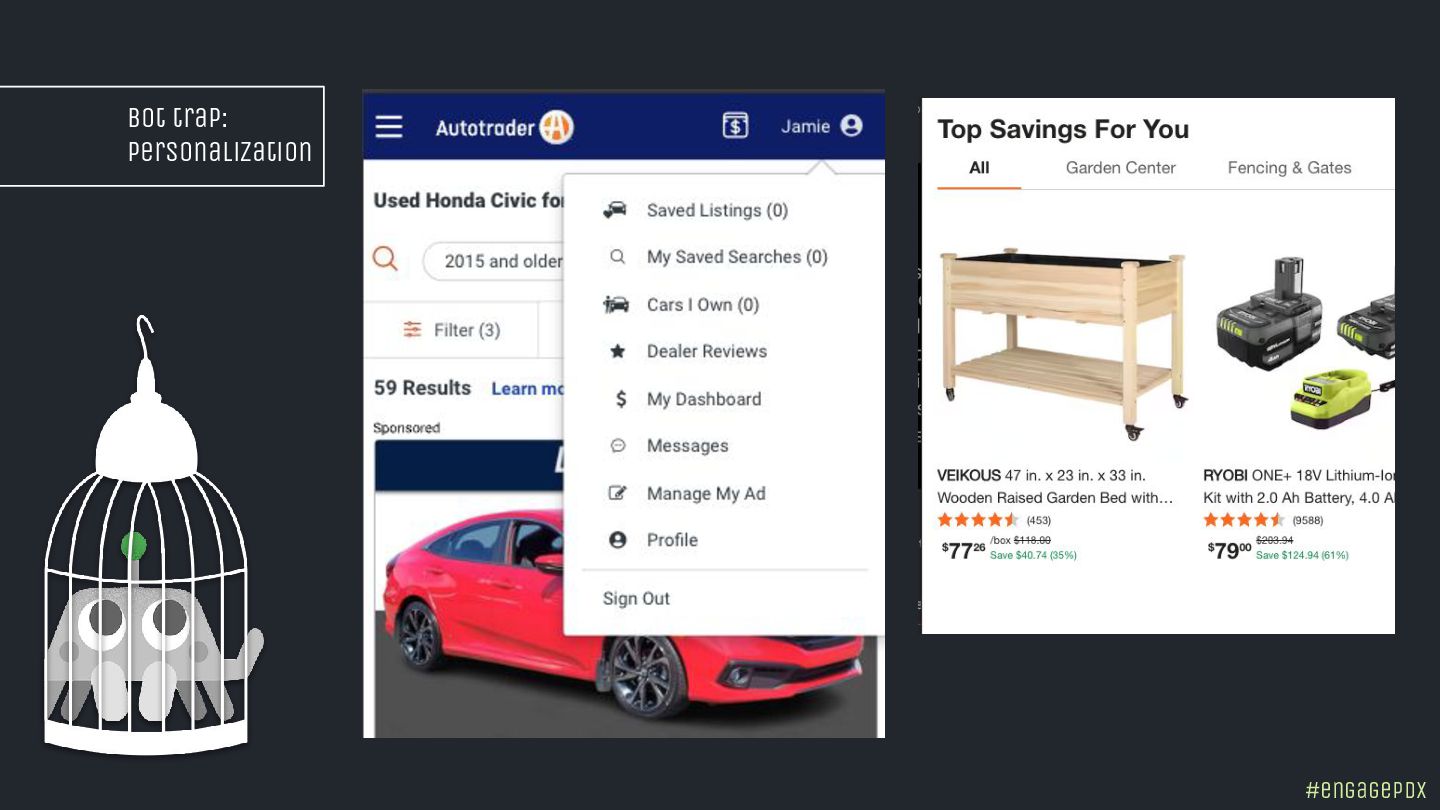Image resolution: width=1440 pixels, height=810 pixels.
Task: Switch to Garden Center tab
Action: point(1120,168)
